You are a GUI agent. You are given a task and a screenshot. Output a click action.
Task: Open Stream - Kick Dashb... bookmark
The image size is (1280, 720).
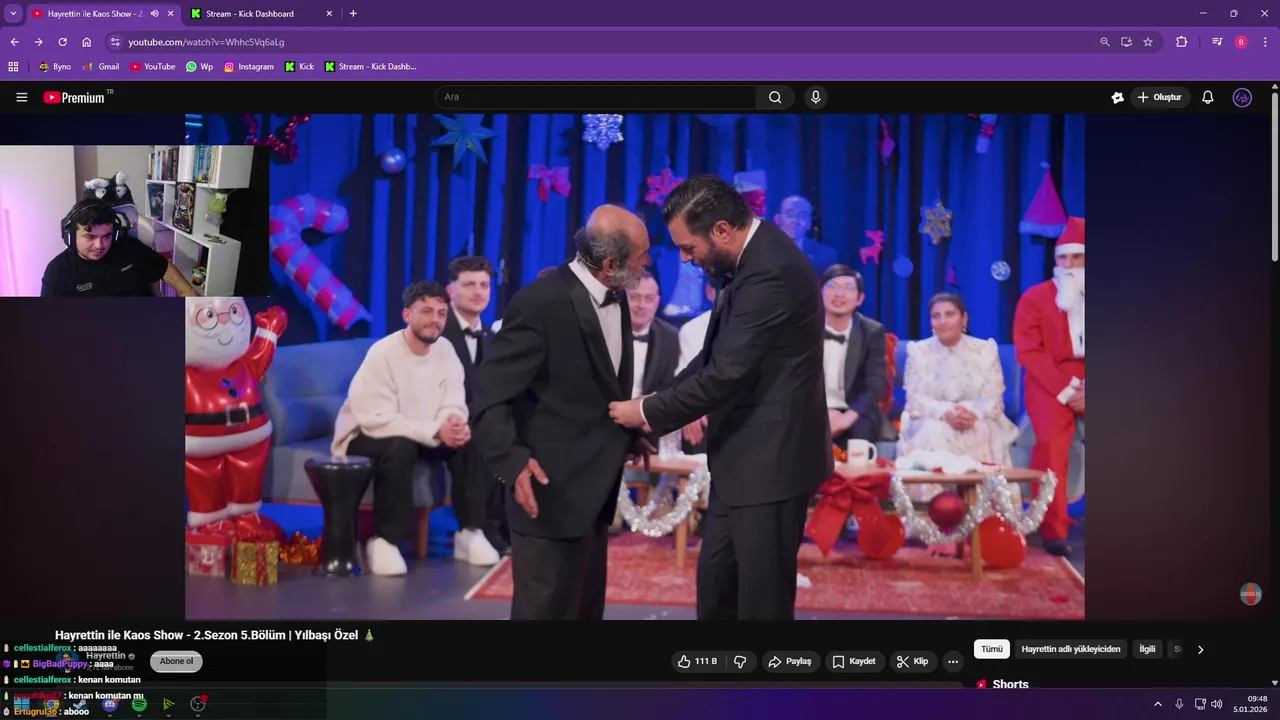(x=370, y=67)
